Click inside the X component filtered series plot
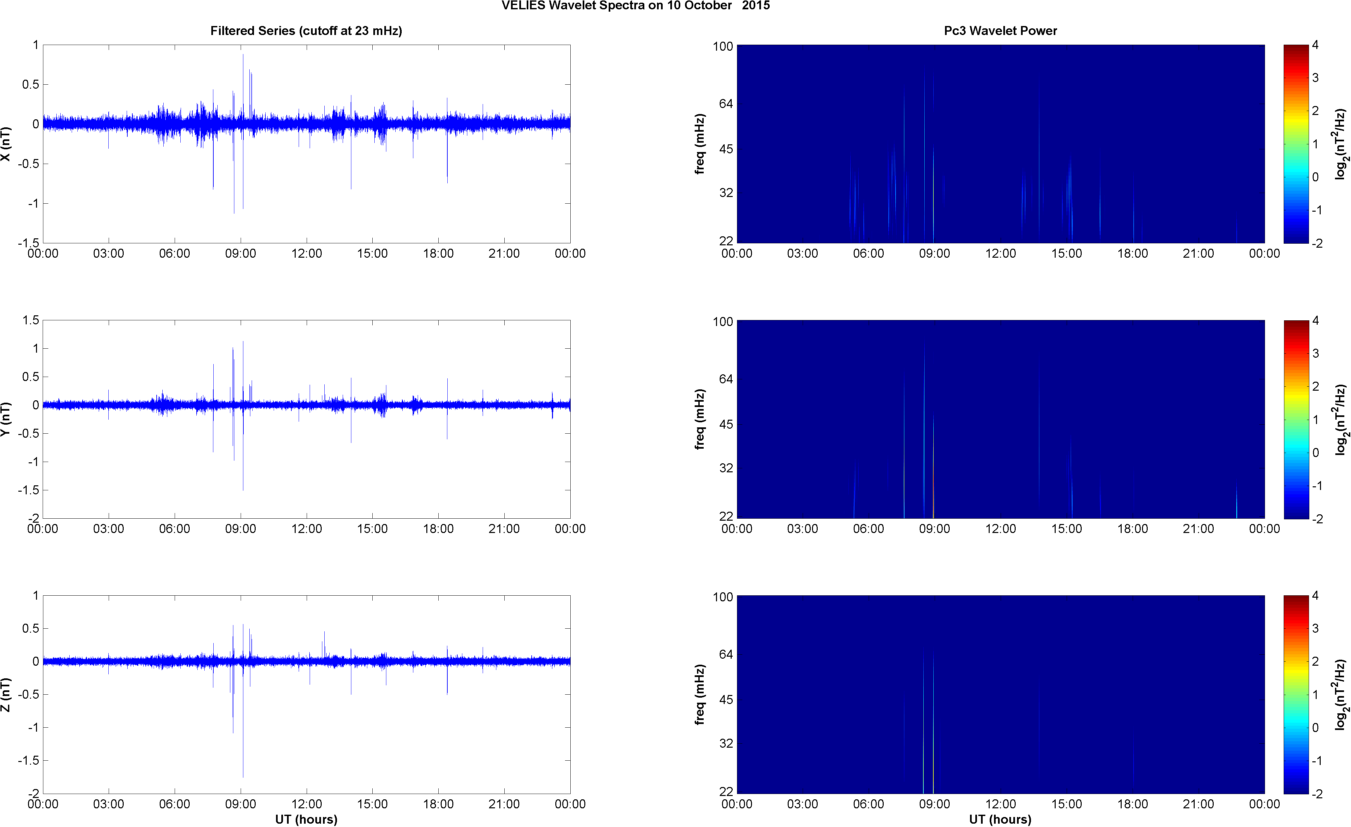 pyautogui.click(x=306, y=143)
